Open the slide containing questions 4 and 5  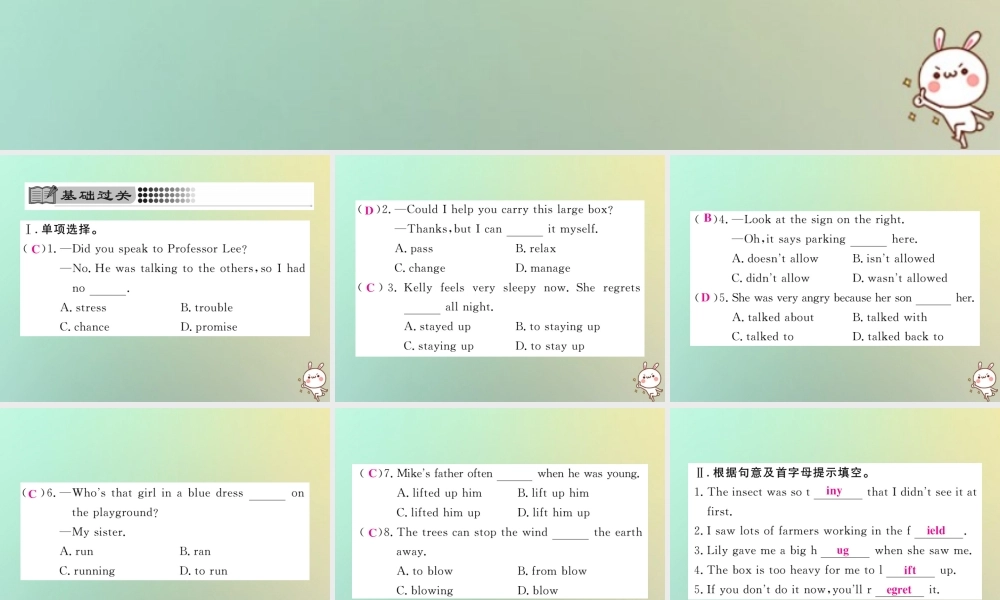(835, 278)
